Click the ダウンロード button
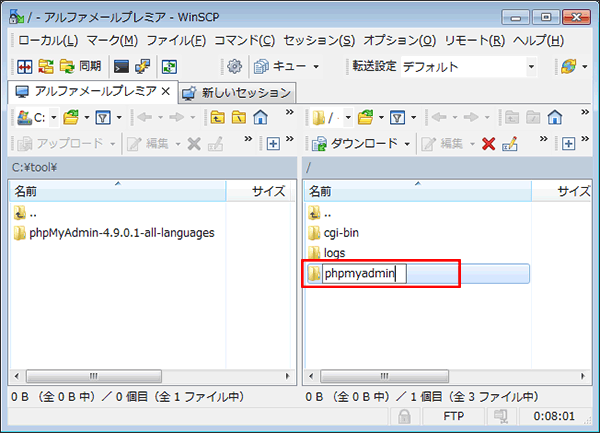 pos(360,144)
